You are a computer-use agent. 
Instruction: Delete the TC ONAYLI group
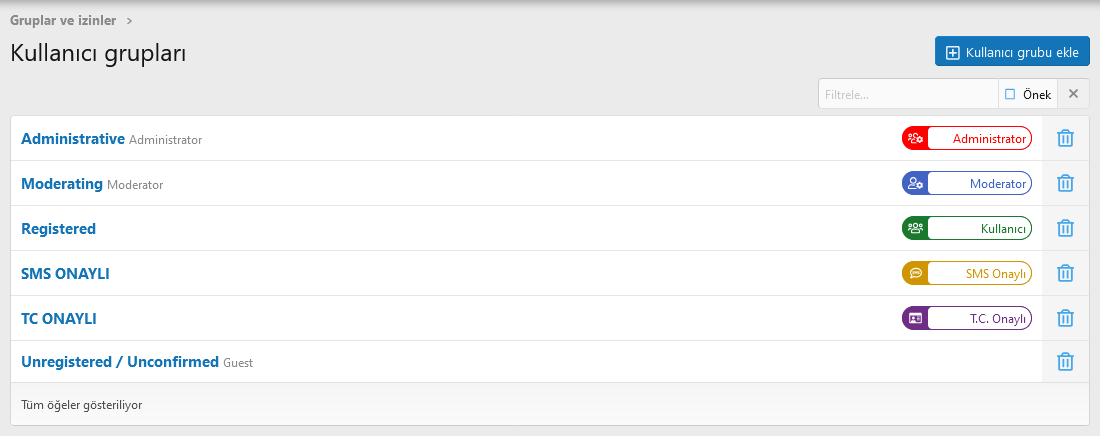pos(1066,318)
